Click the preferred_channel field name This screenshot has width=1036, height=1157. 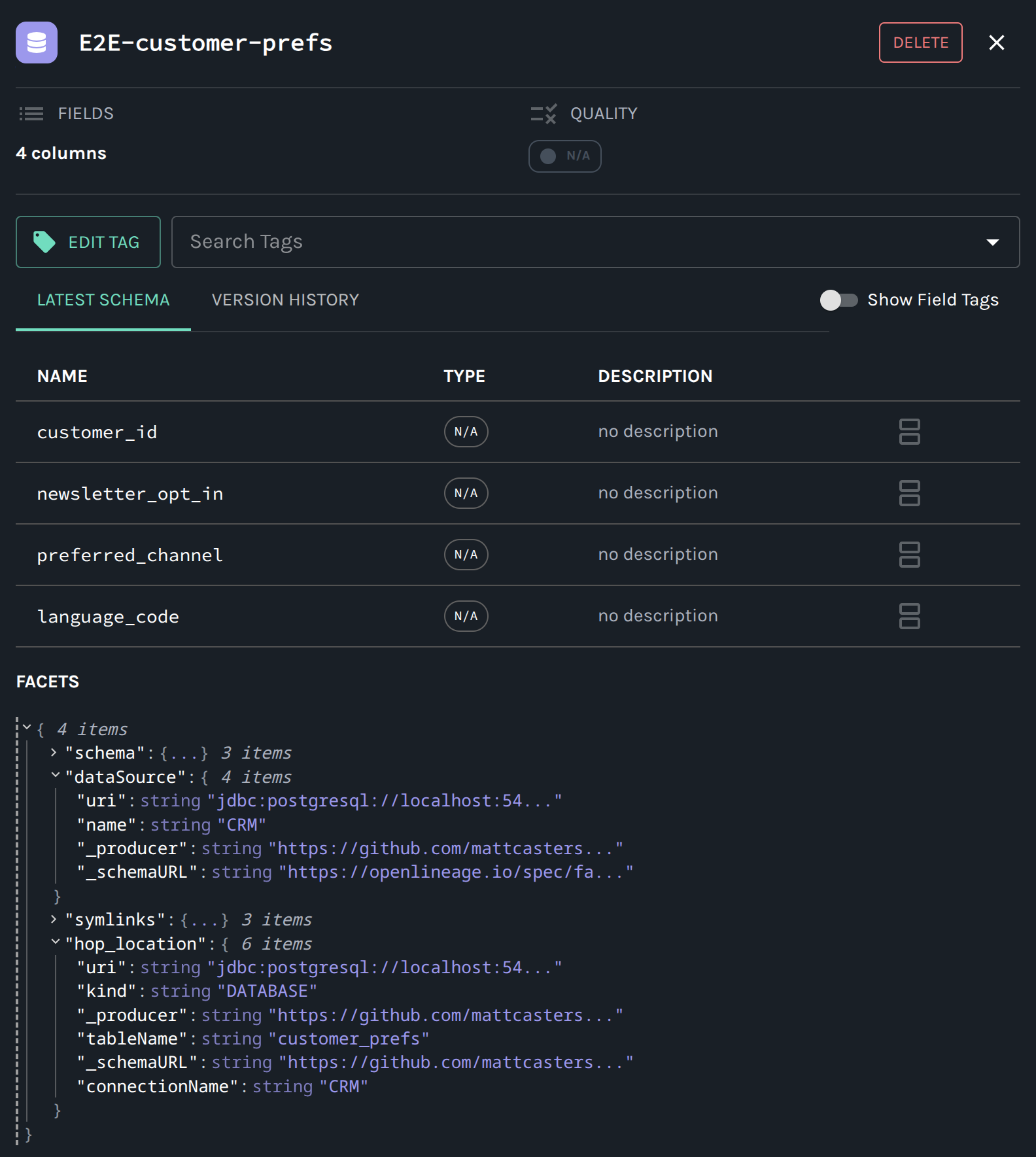point(130,555)
